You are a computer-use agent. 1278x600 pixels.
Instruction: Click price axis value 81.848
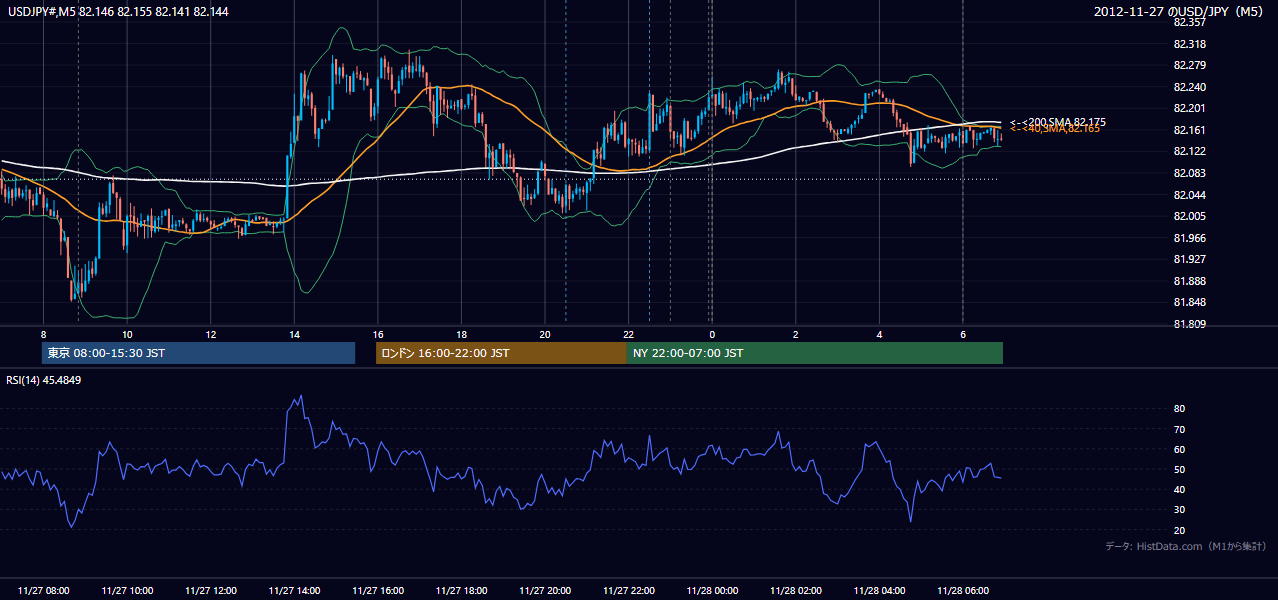(1190, 302)
